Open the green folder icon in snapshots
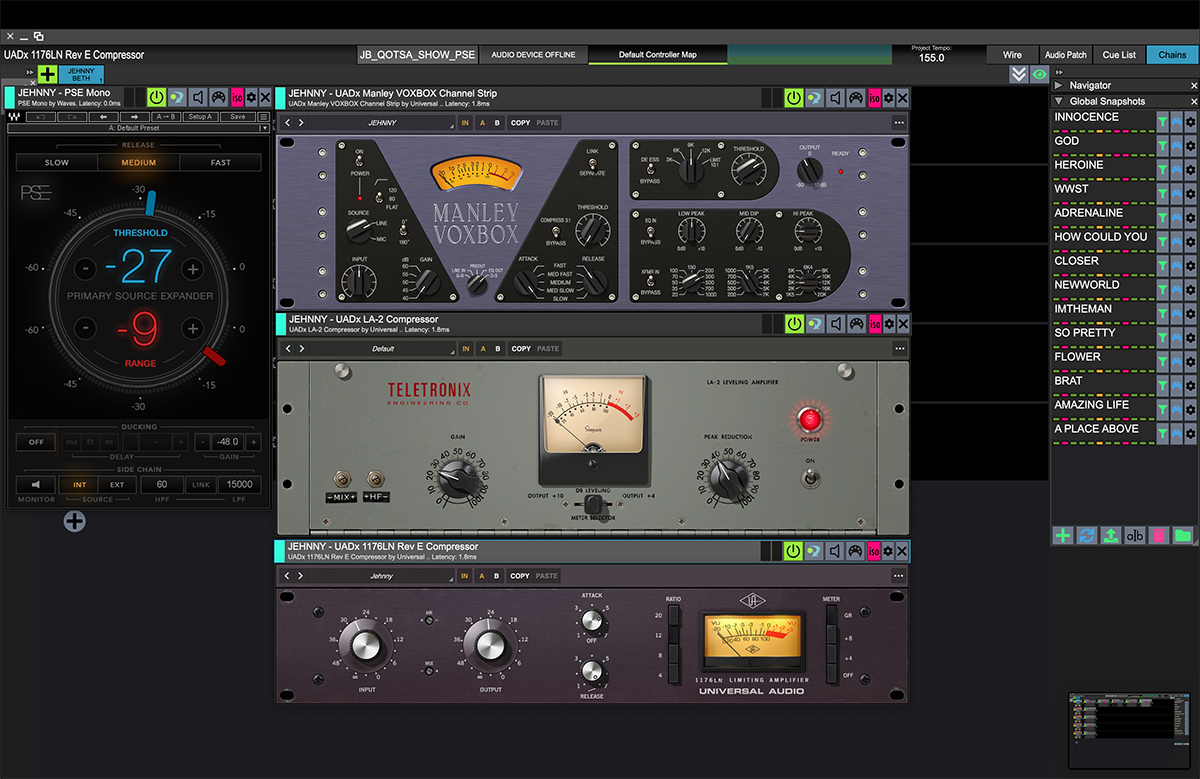 click(x=1183, y=536)
